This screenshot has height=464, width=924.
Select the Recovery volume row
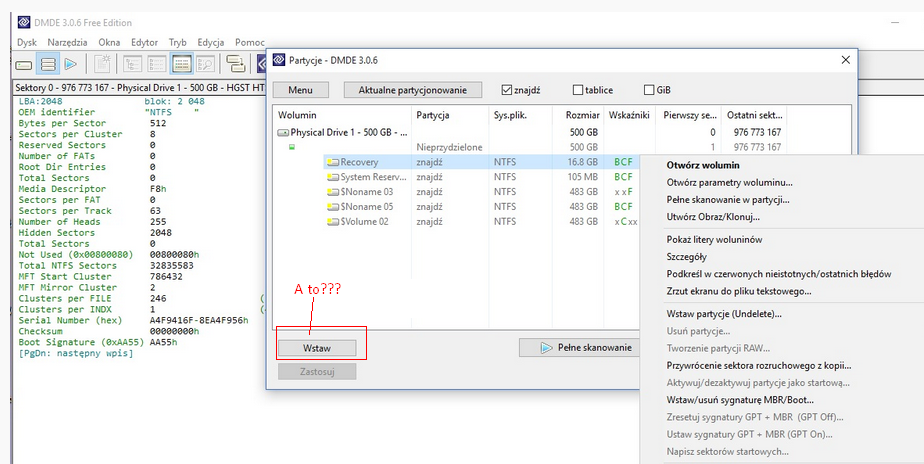coord(457,162)
